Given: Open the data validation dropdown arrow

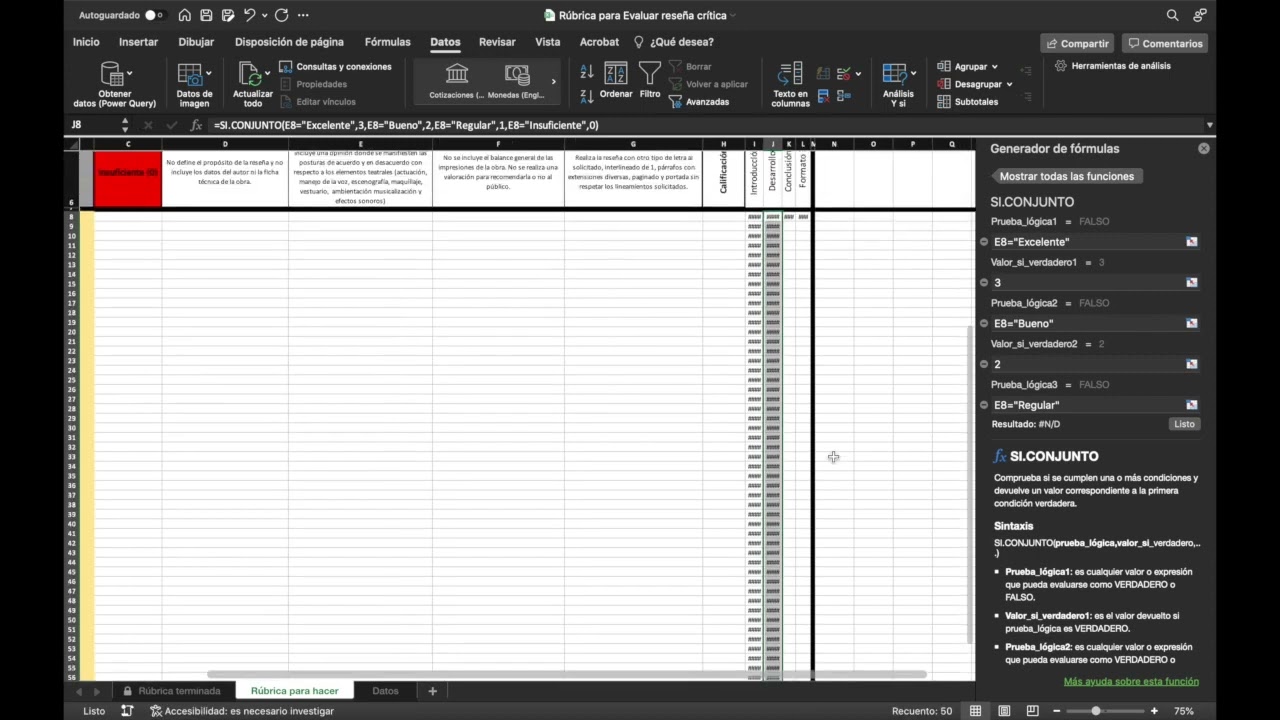Looking at the screenshot, I should click(858, 74).
